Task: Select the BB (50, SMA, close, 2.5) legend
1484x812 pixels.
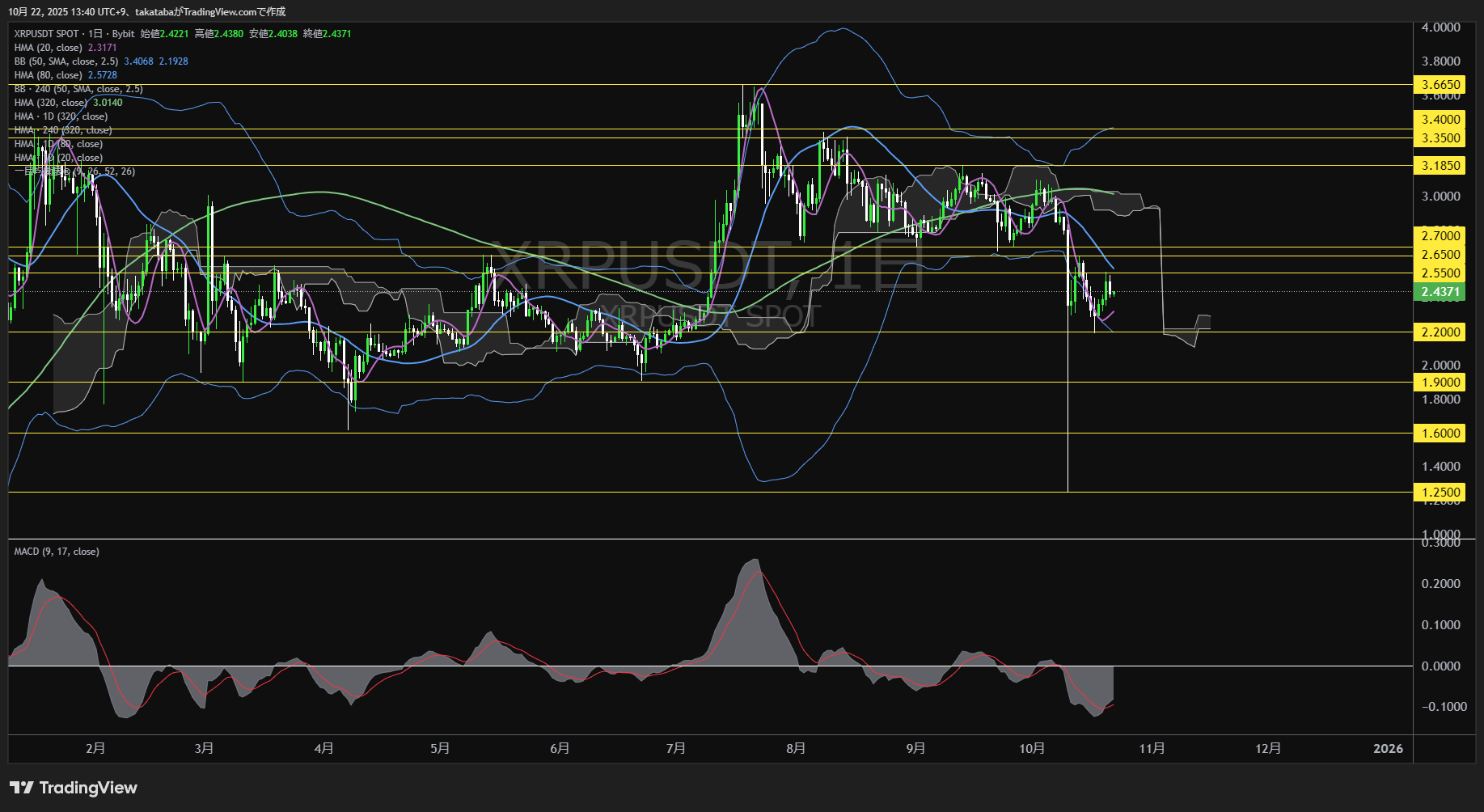Action: [66, 61]
